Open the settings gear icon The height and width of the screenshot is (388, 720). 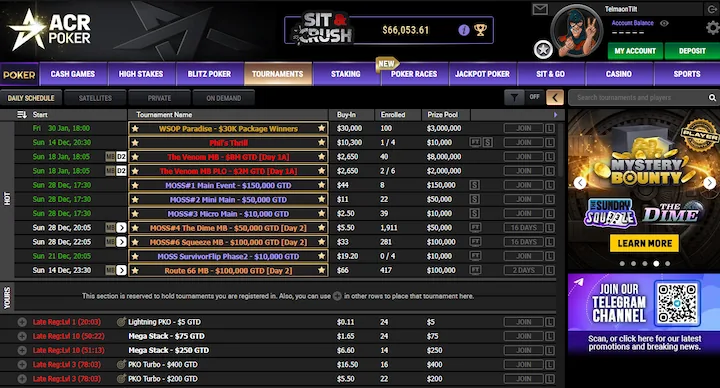[x=713, y=28]
